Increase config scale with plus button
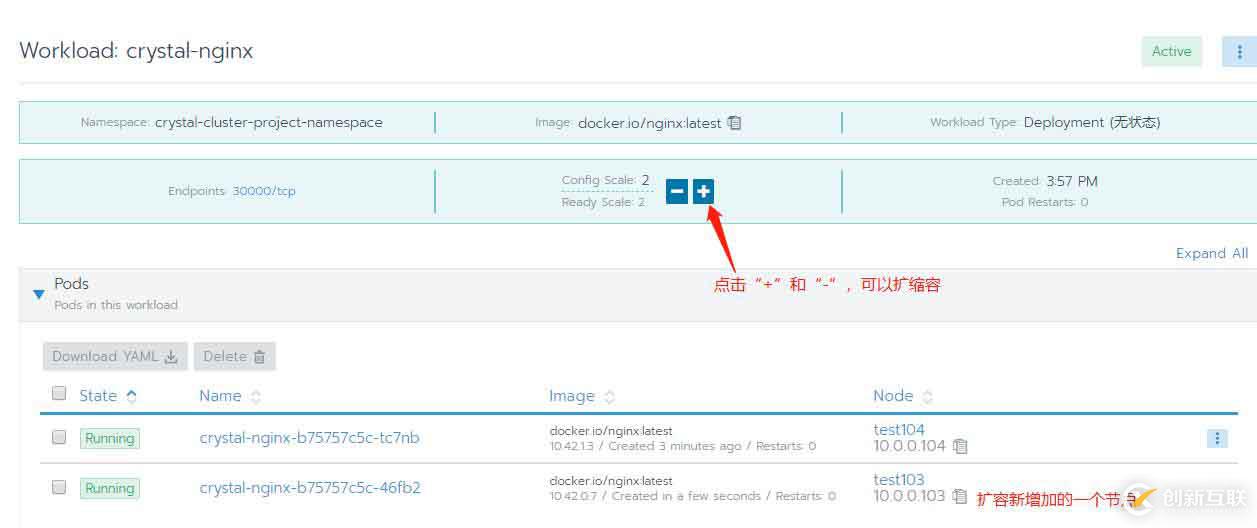This screenshot has height=528, width=1257. (703, 191)
